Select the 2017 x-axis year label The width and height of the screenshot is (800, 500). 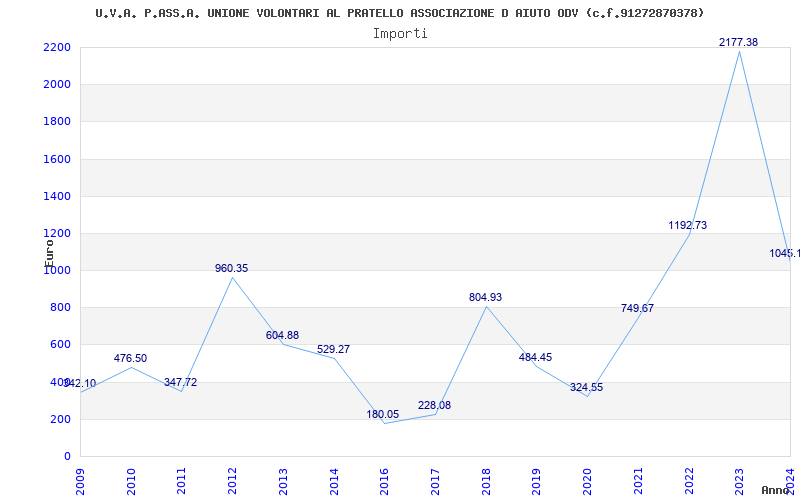pos(435,481)
